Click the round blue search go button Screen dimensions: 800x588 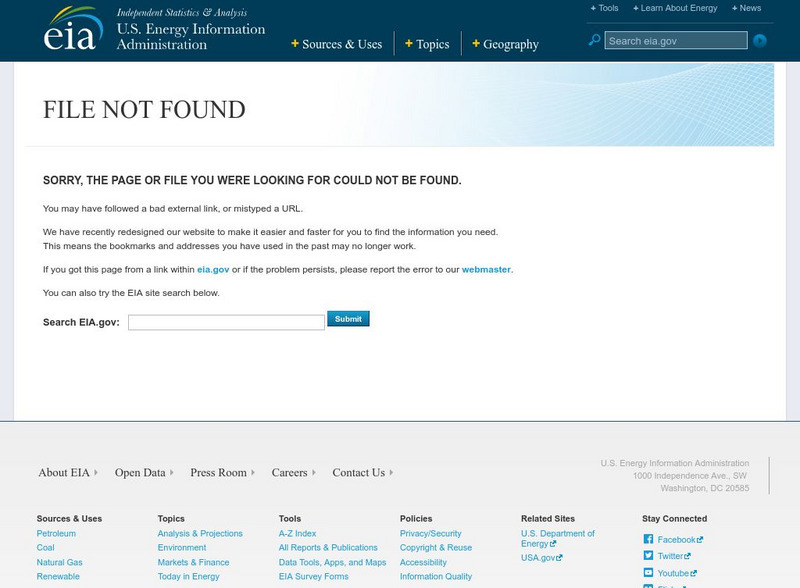point(760,40)
